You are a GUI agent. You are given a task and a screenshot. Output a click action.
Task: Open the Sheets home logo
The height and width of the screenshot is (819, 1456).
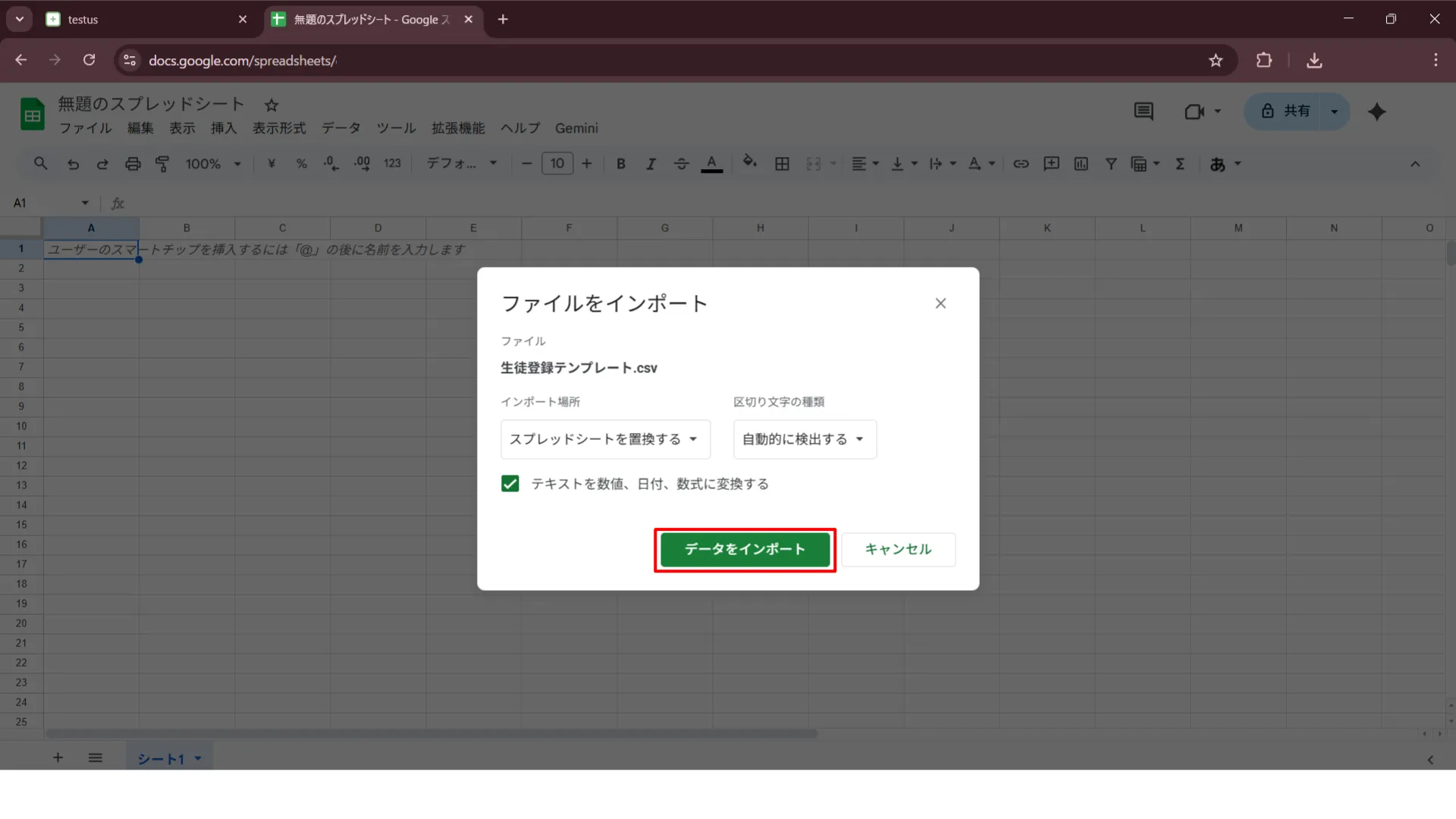click(x=32, y=115)
